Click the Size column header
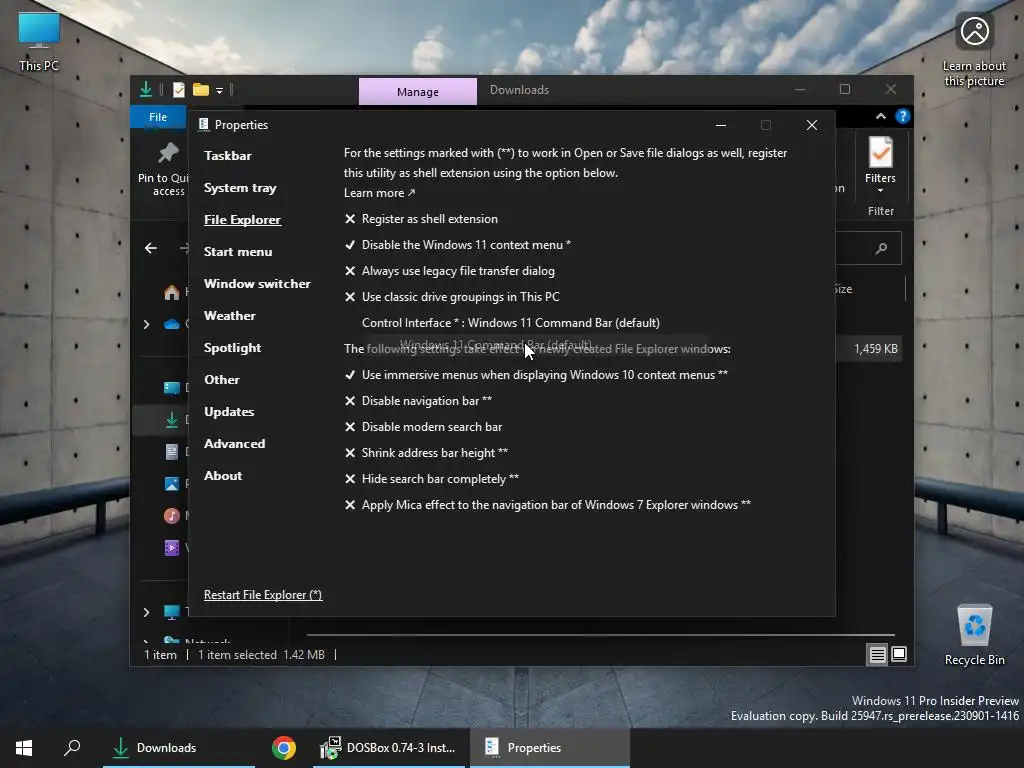Screen dimensions: 1024x768 [844, 289]
